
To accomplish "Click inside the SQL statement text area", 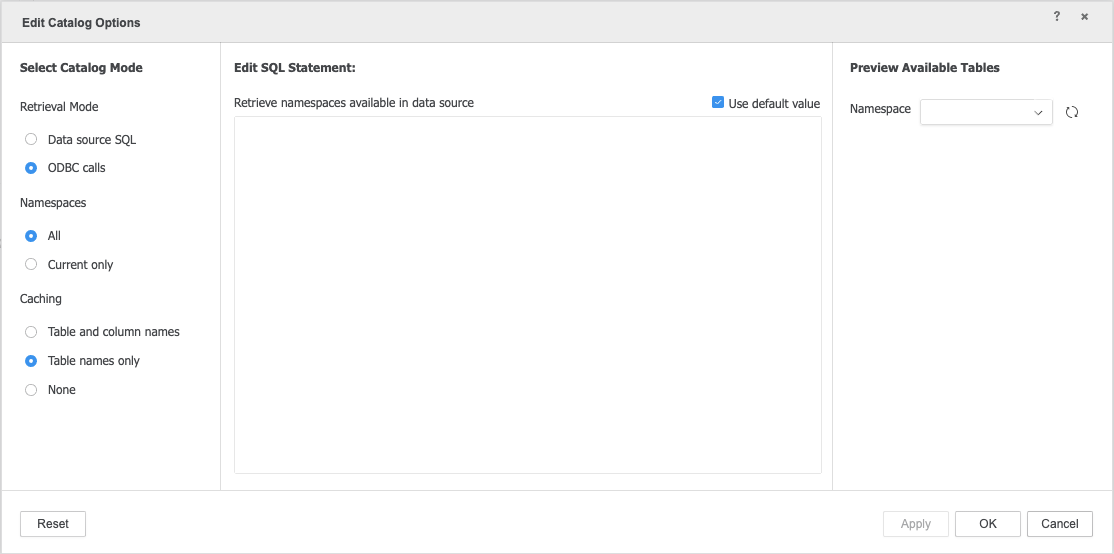I will [x=528, y=295].
